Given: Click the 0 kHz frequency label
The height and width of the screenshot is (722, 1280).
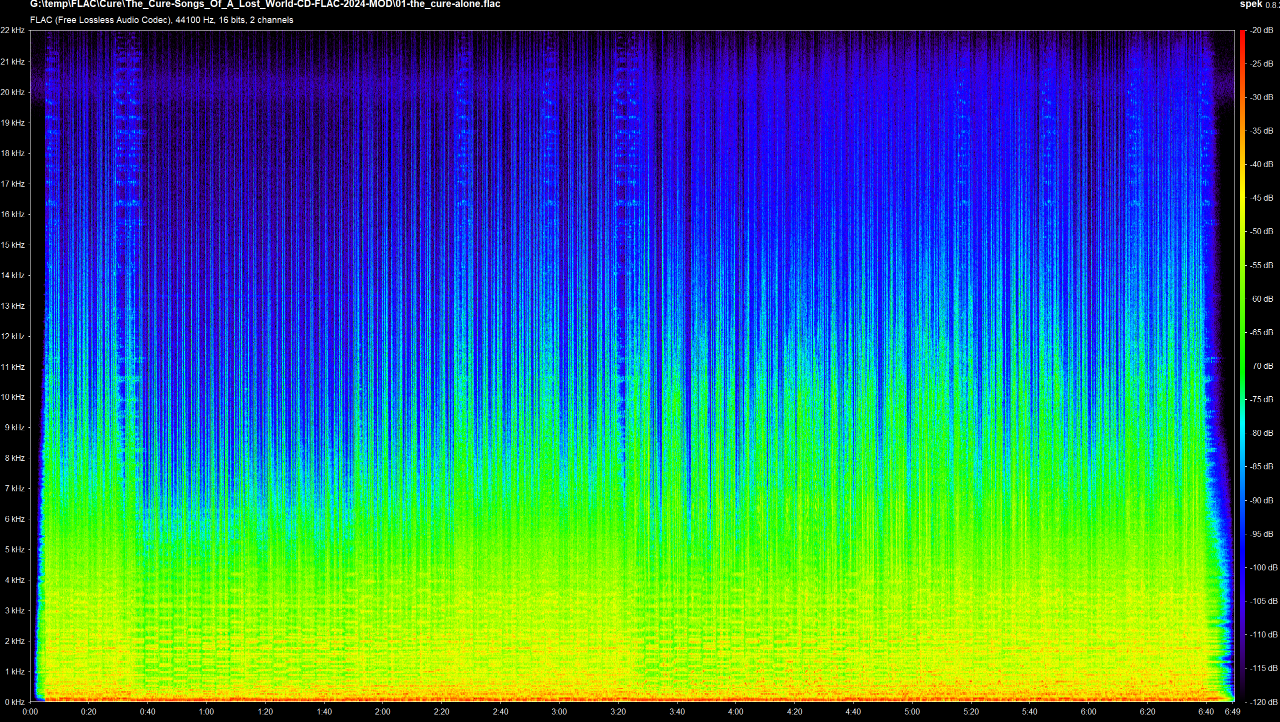Looking at the screenshot, I should click(x=15, y=702).
